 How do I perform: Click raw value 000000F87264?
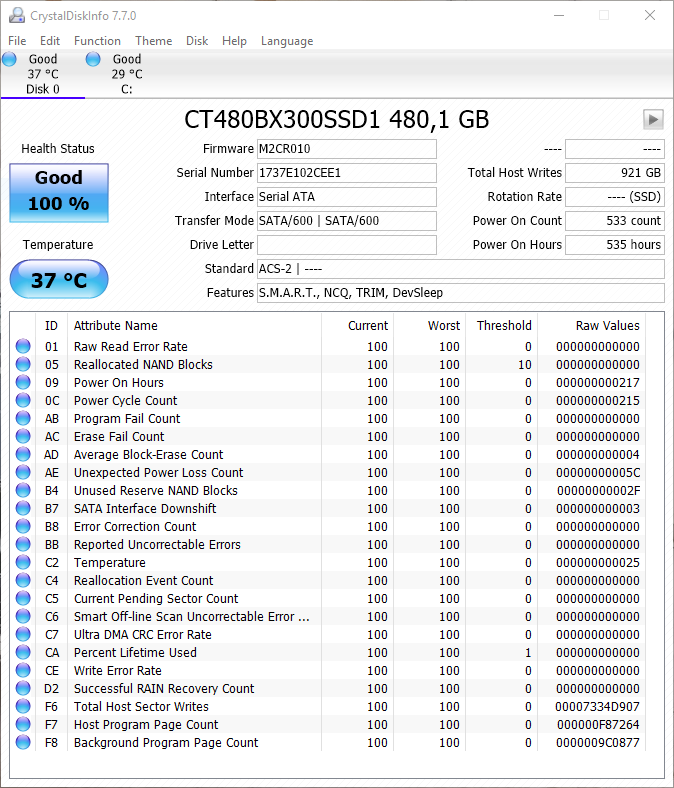[x=598, y=725]
